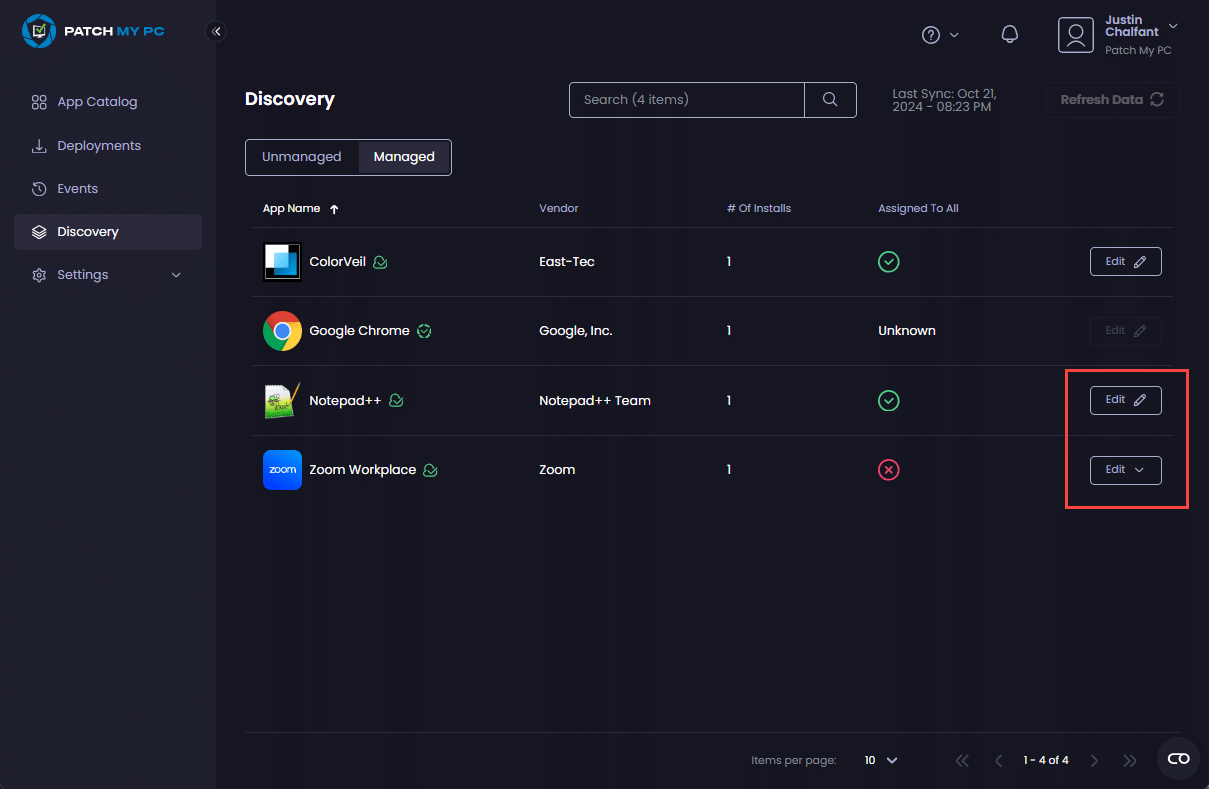Viewport: 1209px width, 789px height.
Task: Collapse the sidebar with double-chevron icon
Action: point(216,31)
